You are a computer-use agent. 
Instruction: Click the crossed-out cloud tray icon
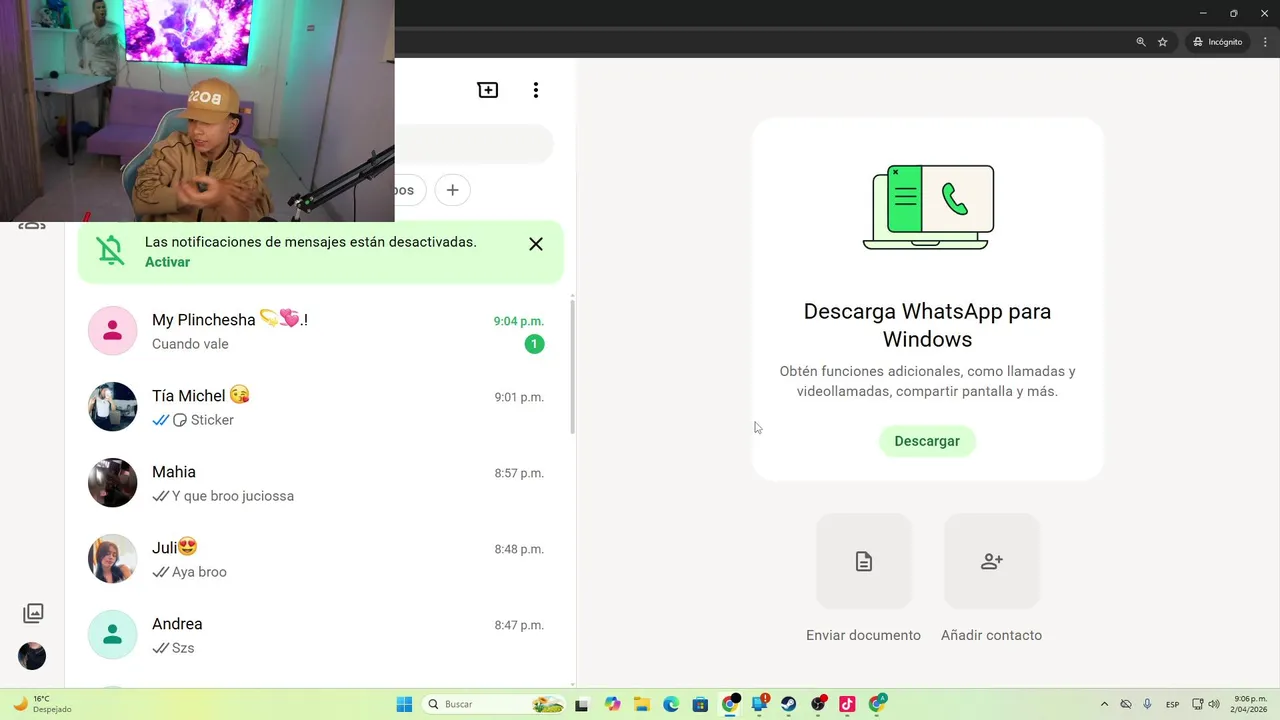[1125, 704]
